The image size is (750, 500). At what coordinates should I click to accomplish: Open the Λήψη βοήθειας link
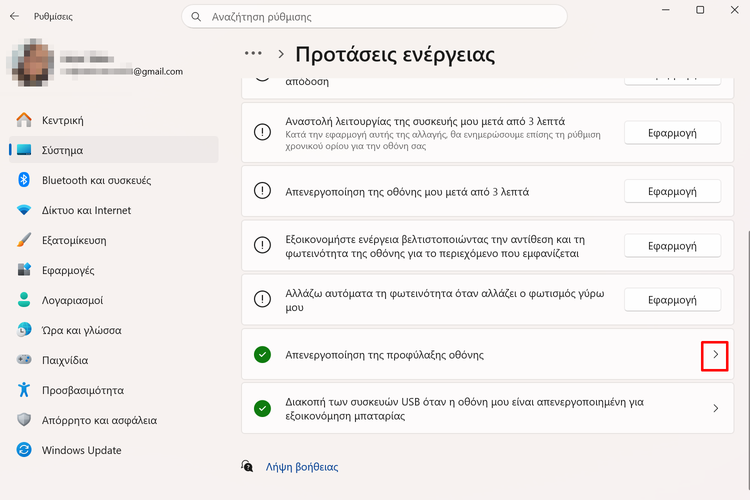301,466
